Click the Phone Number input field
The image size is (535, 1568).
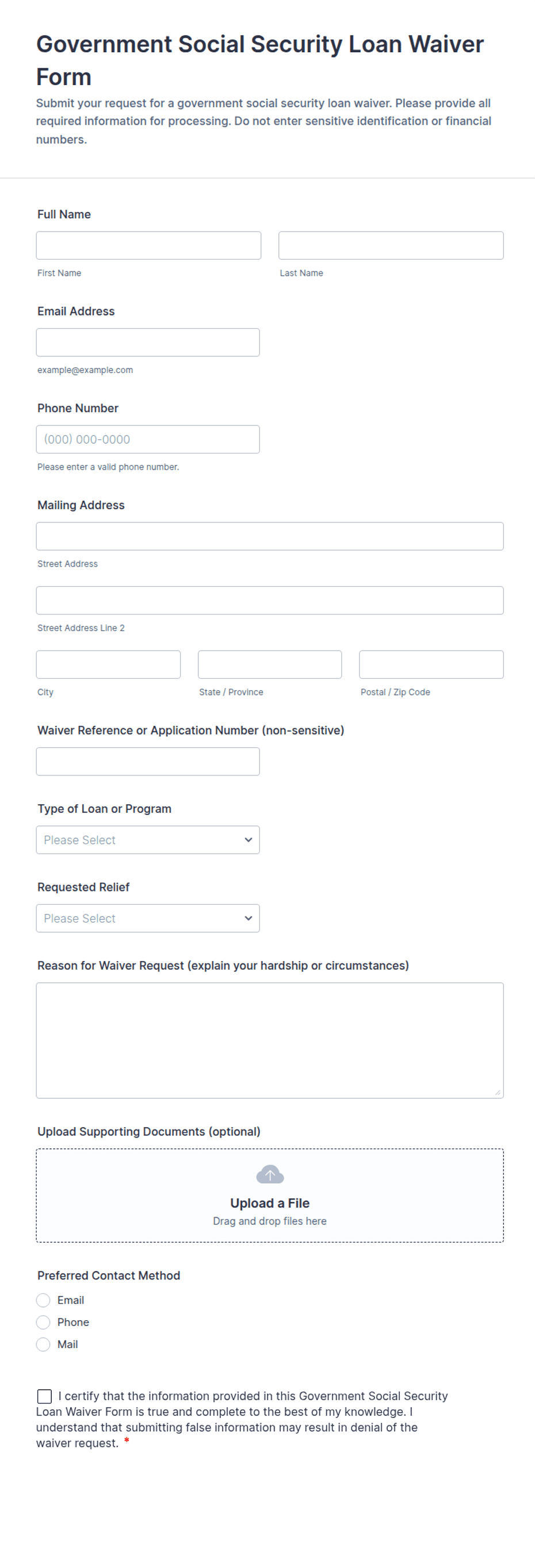(148, 440)
